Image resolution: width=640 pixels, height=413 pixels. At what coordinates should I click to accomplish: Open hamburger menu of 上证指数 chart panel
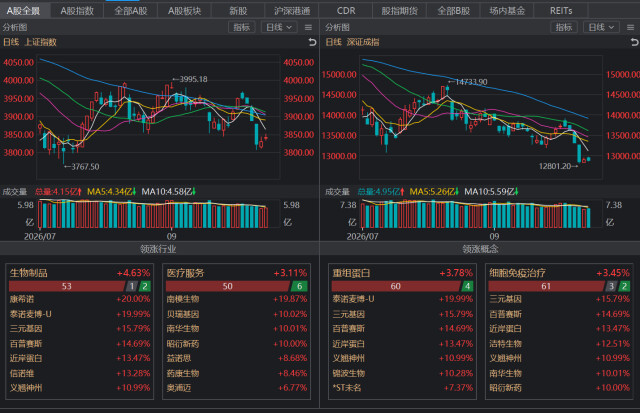point(308,27)
